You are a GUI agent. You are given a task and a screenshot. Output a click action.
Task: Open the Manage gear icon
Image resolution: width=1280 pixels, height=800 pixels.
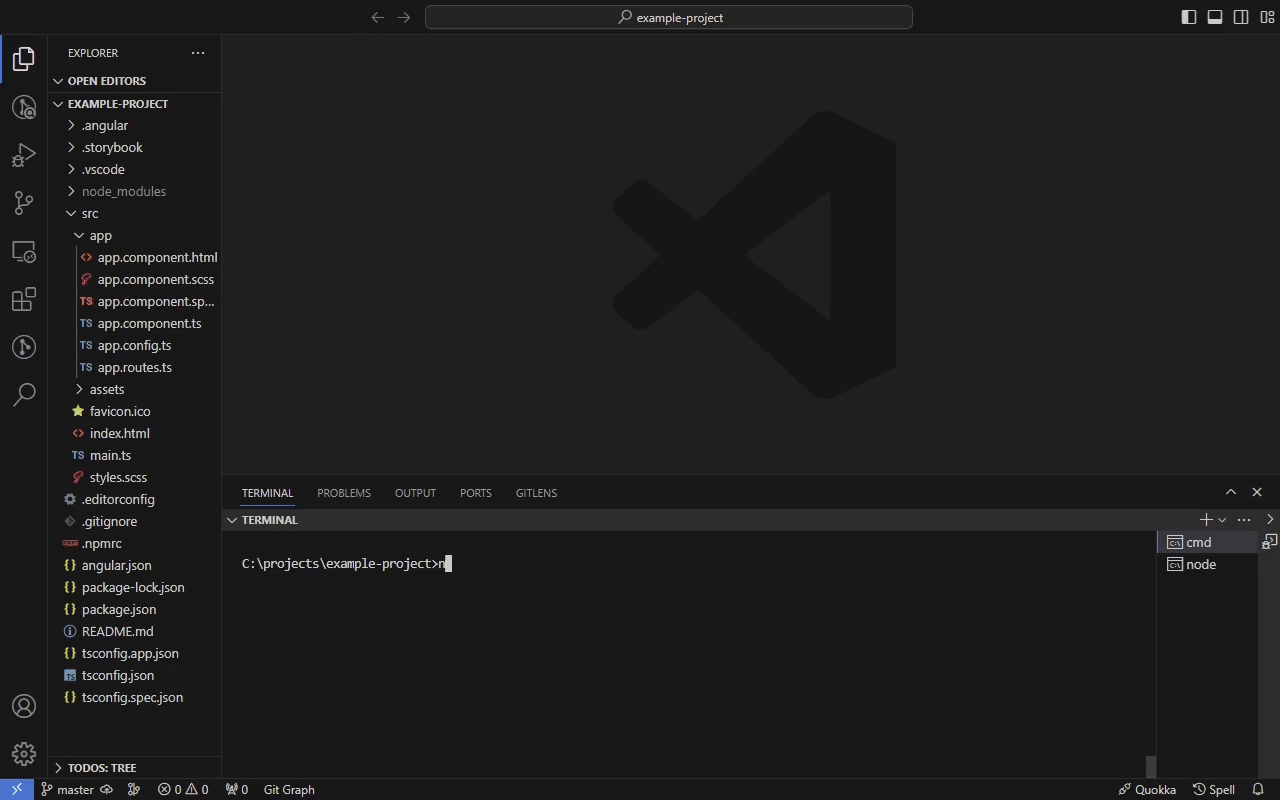(24, 754)
